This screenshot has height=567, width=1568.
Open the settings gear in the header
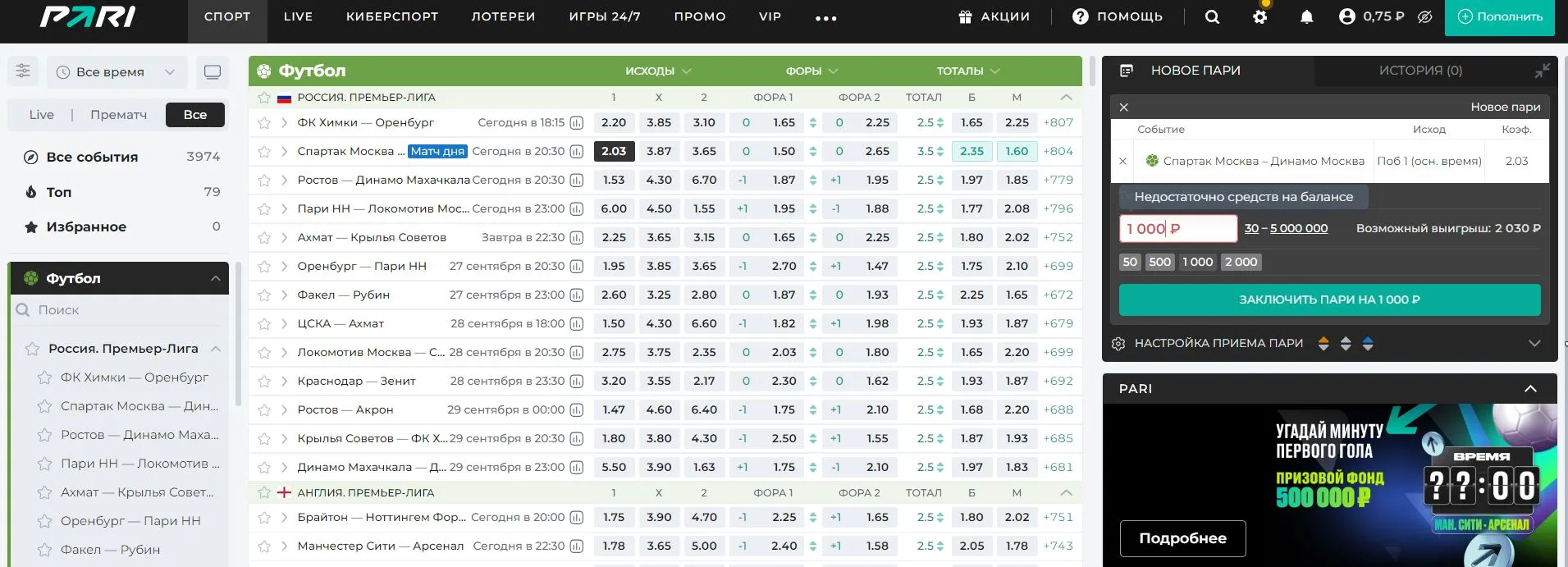coord(1259,17)
